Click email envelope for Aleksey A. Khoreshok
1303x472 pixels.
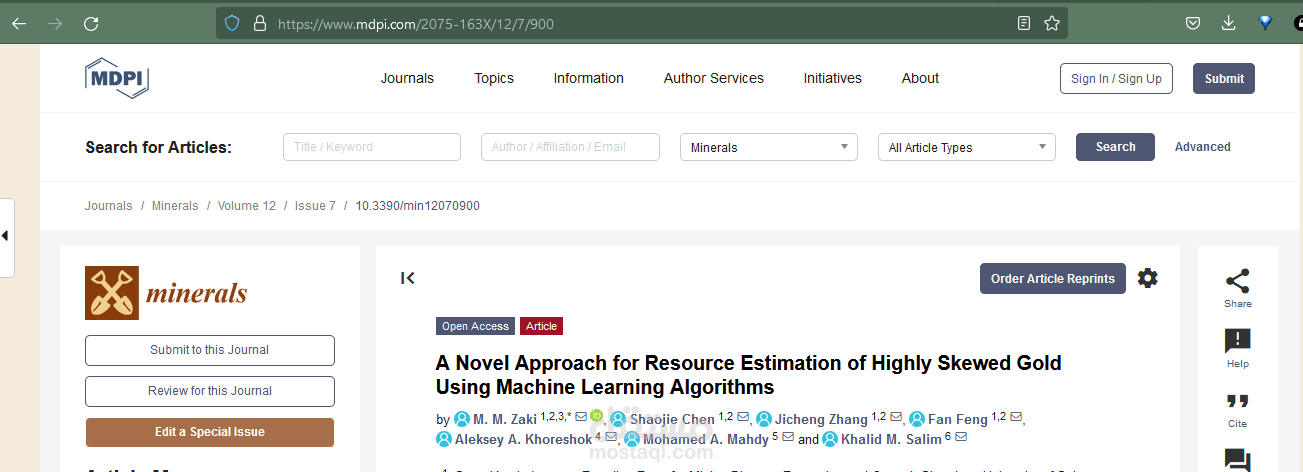coord(610,437)
